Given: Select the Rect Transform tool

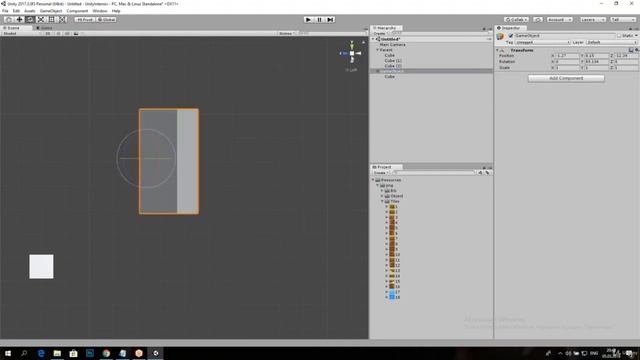Looking at the screenshot, I should click(x=51, y=20).
